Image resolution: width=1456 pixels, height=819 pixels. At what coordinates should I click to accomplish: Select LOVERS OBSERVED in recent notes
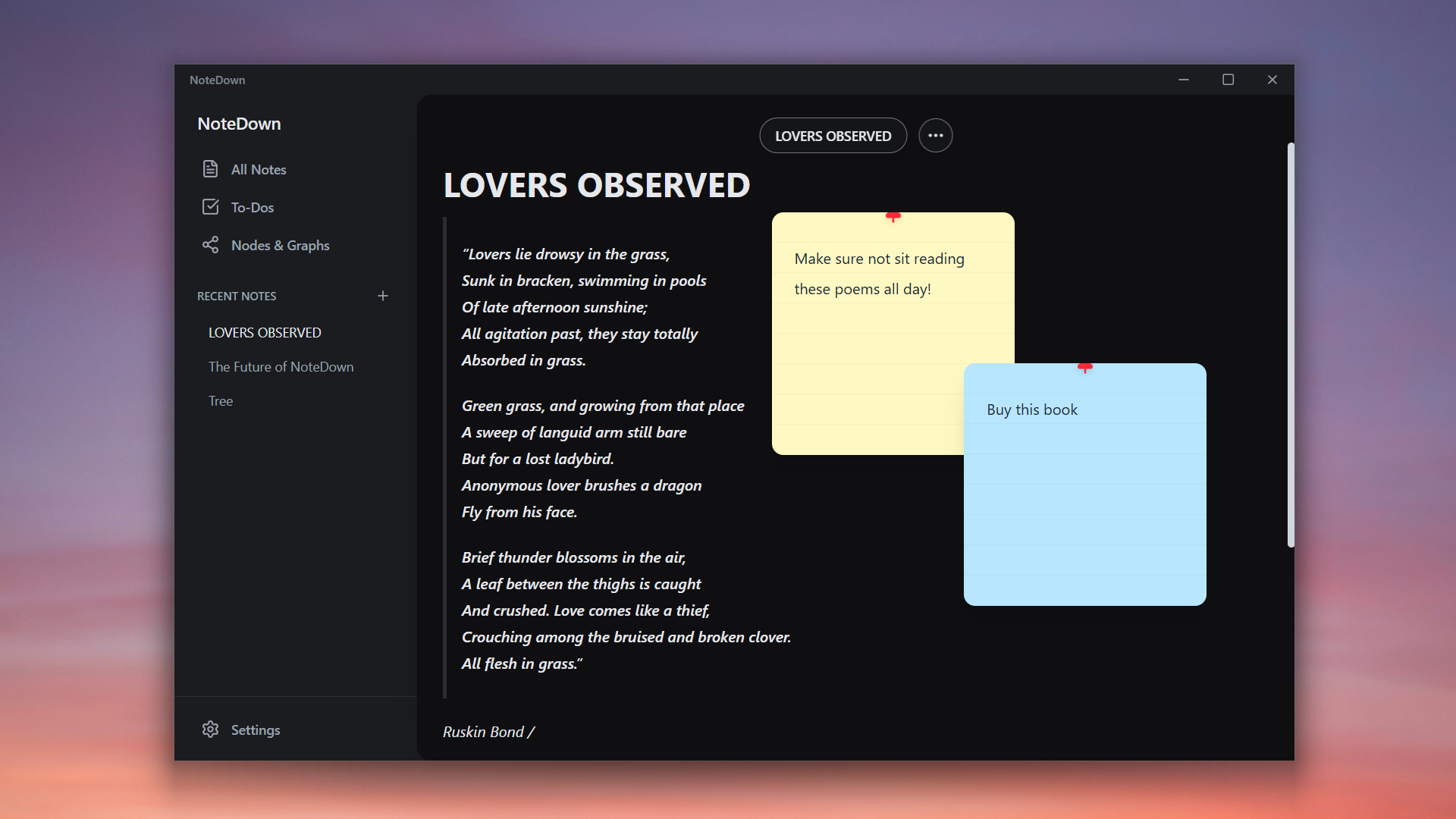tap(265, 332)
